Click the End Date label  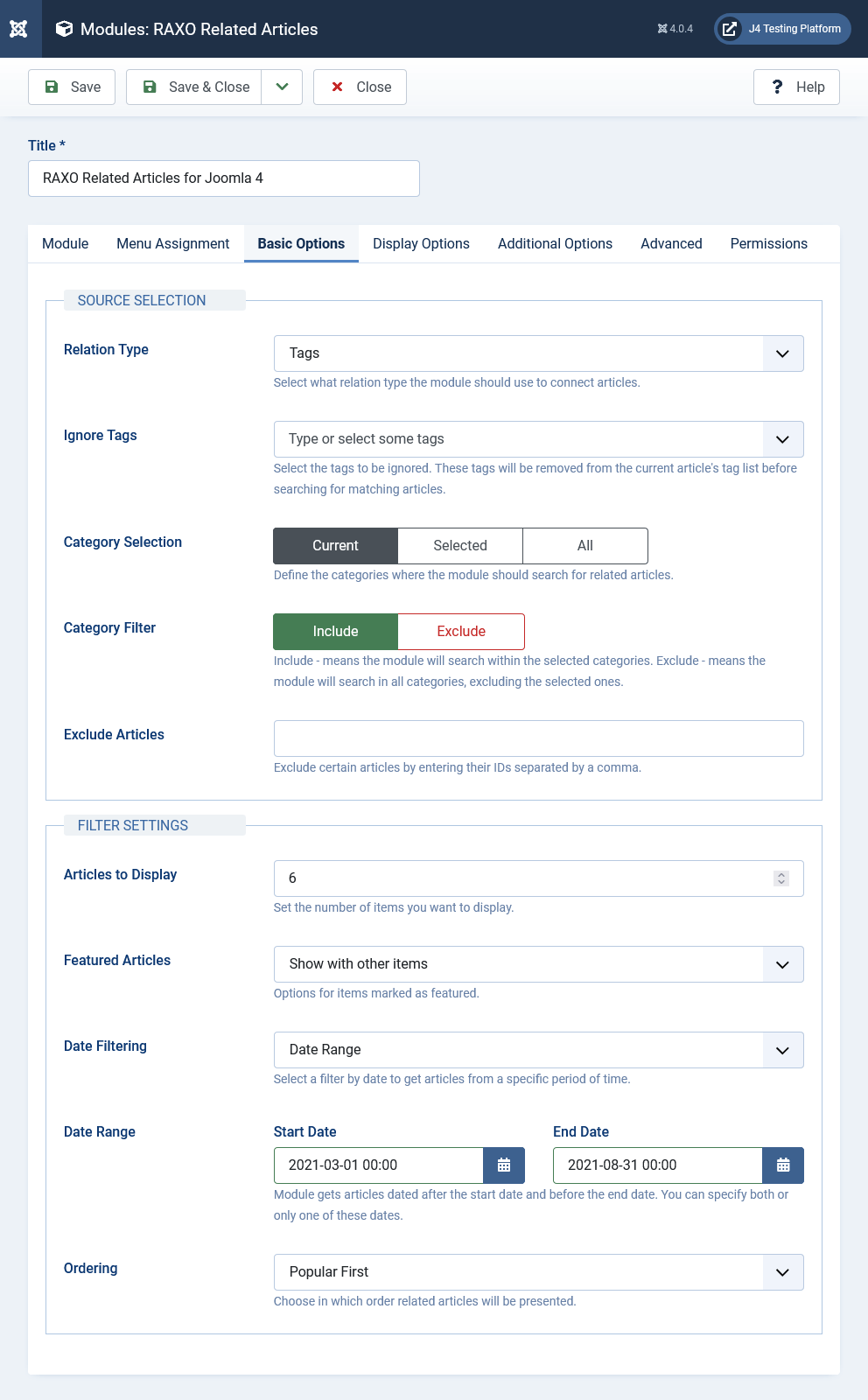[581, 1132]
